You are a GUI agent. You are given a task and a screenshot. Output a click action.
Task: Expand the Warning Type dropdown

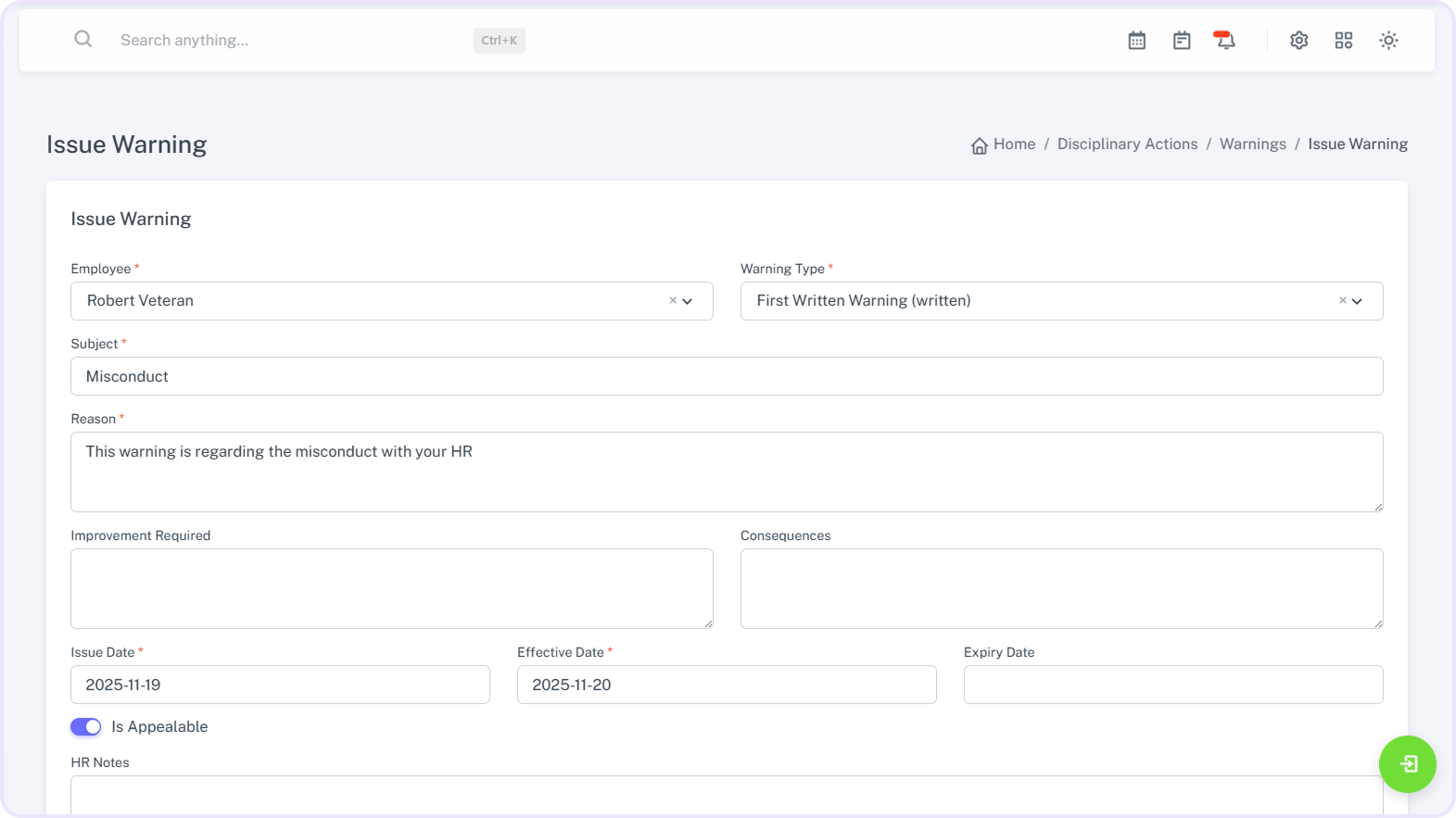[x=1357, y=301]
